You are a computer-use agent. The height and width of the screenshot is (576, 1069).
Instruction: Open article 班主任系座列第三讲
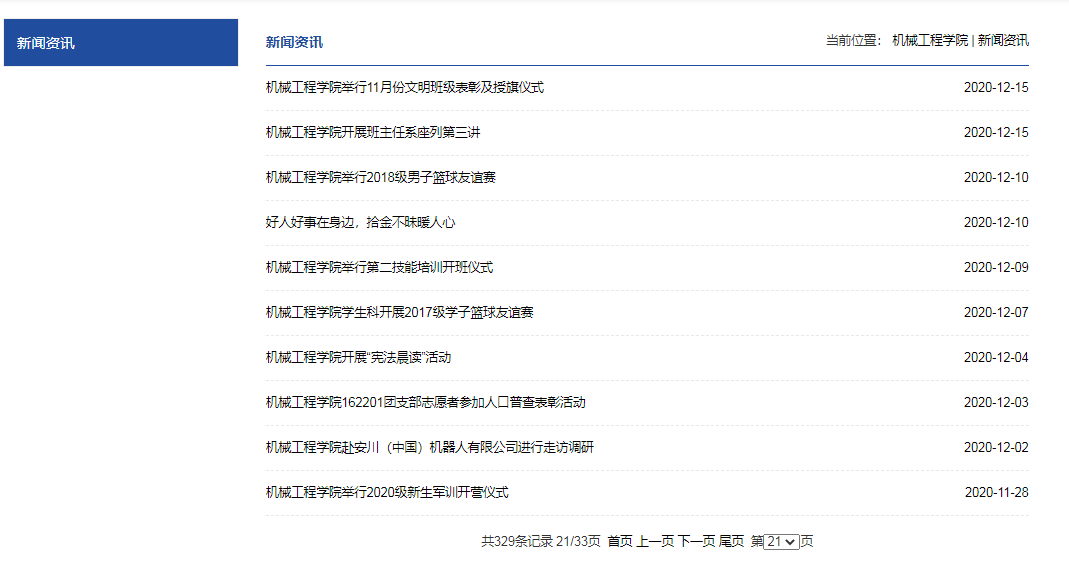pos(373,133)
